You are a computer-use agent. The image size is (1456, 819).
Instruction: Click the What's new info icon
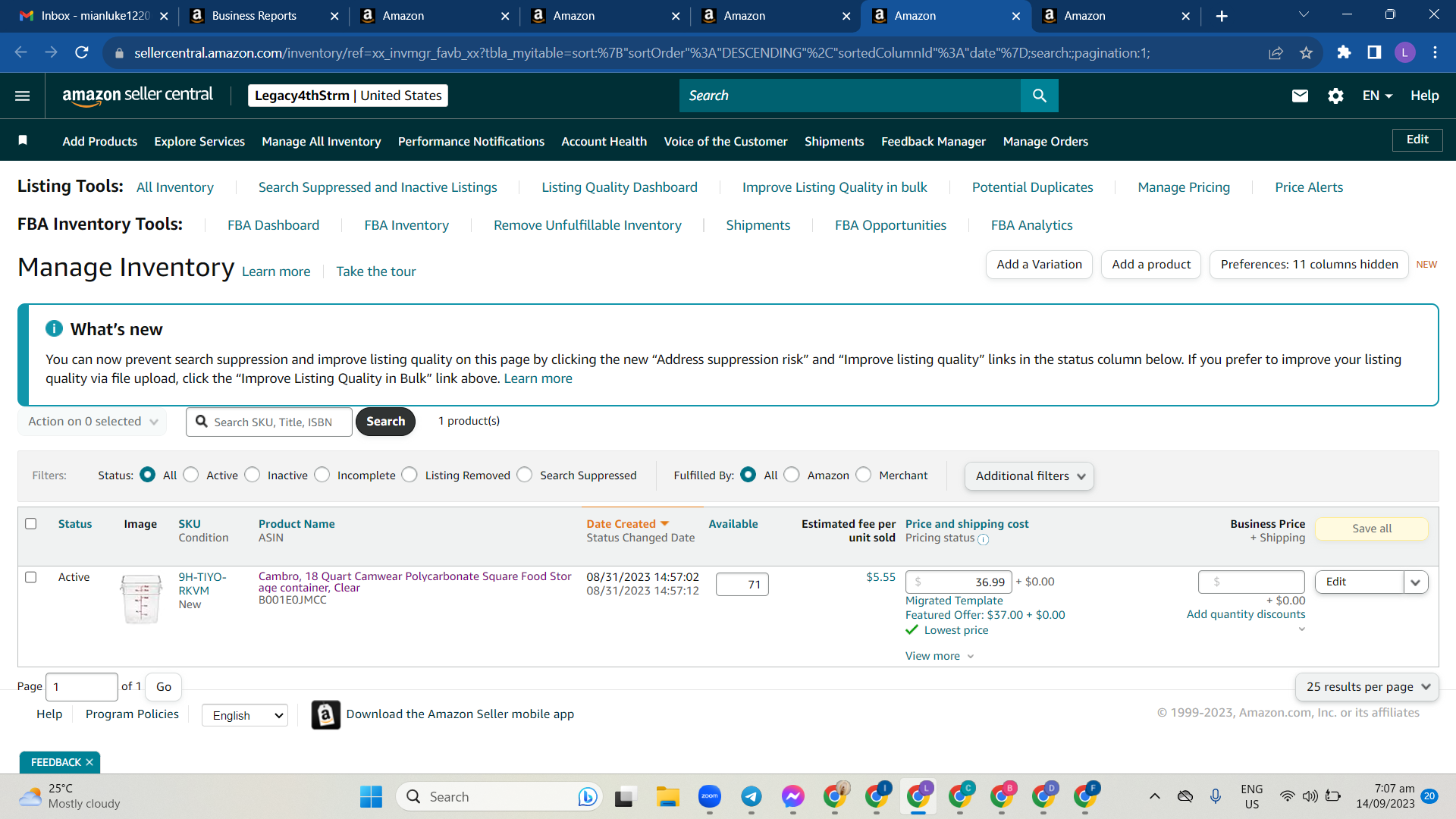54,328
